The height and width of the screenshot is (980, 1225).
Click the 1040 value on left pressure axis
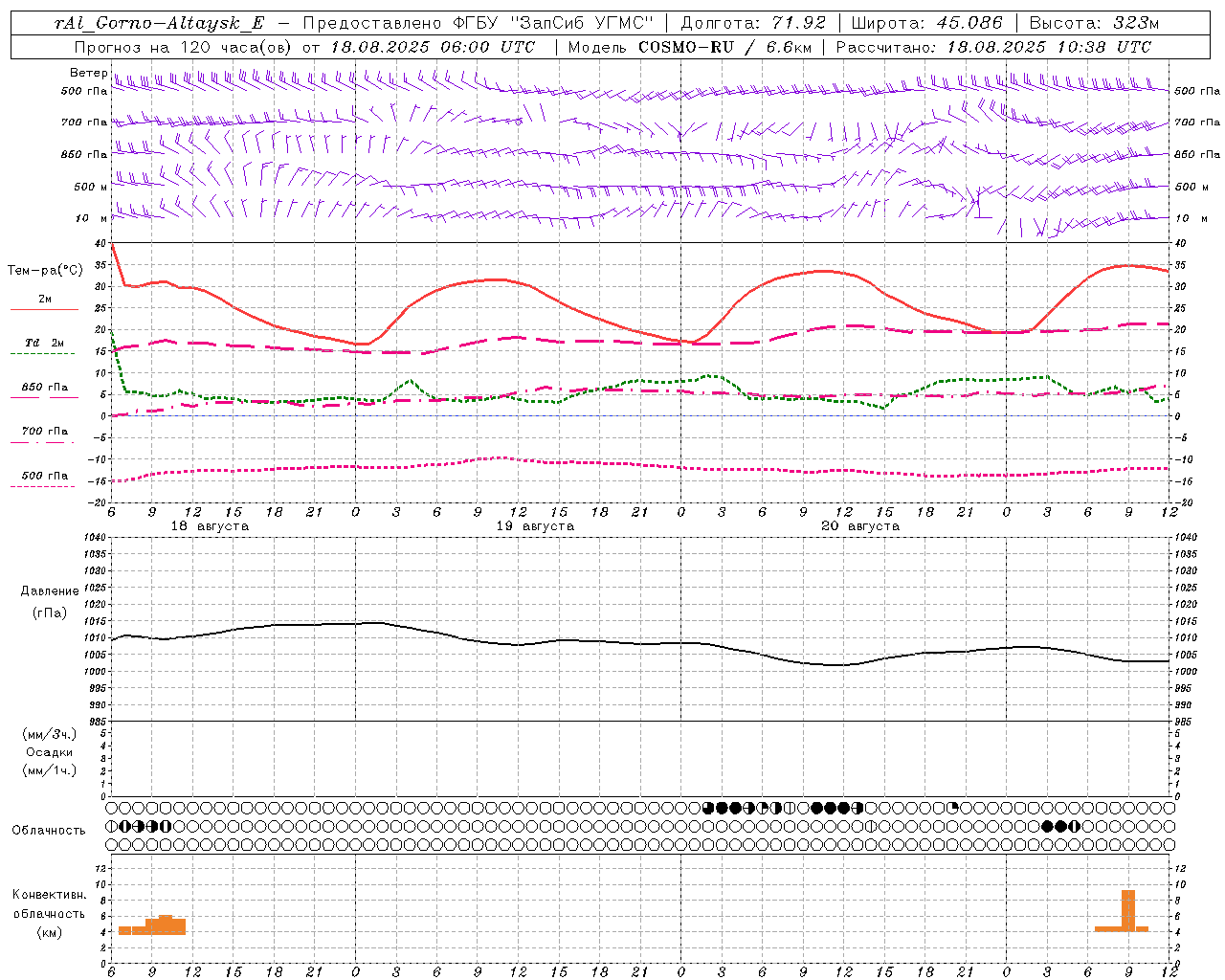coord(94,537)
